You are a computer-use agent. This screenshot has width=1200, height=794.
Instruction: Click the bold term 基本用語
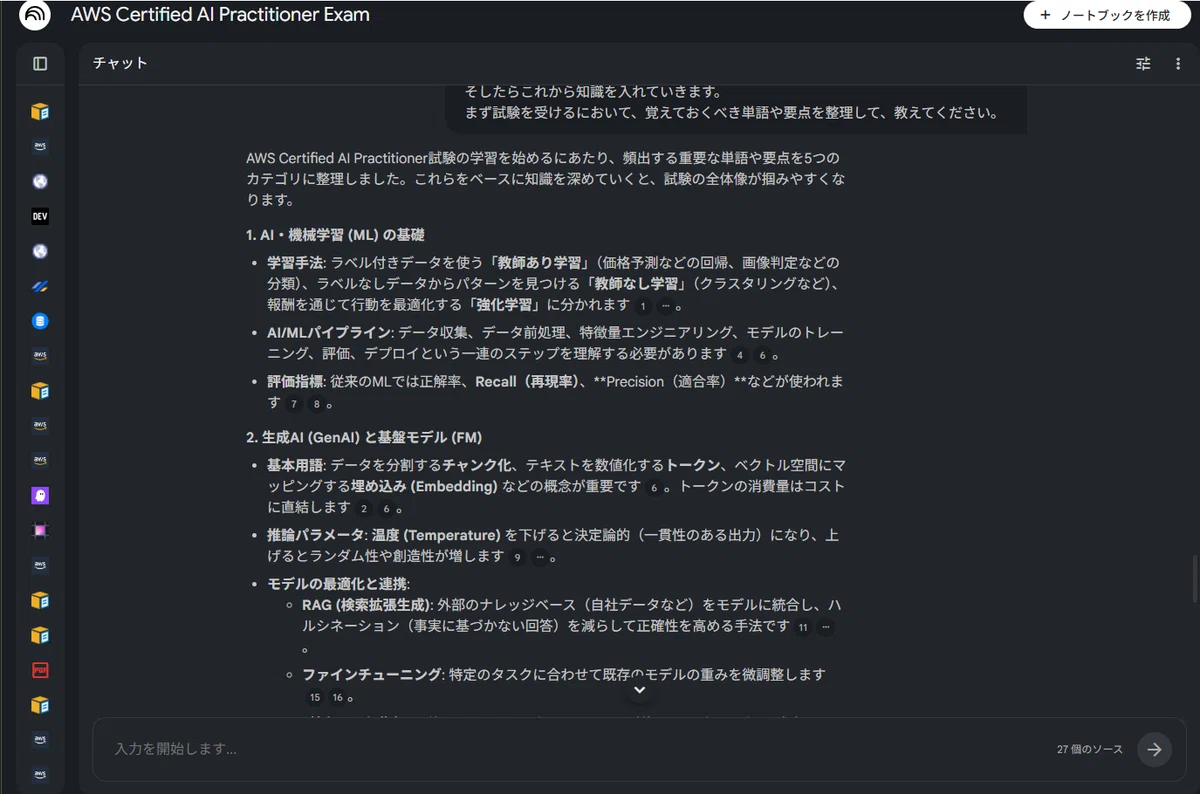pyautogui.click(x=294, y=465)
